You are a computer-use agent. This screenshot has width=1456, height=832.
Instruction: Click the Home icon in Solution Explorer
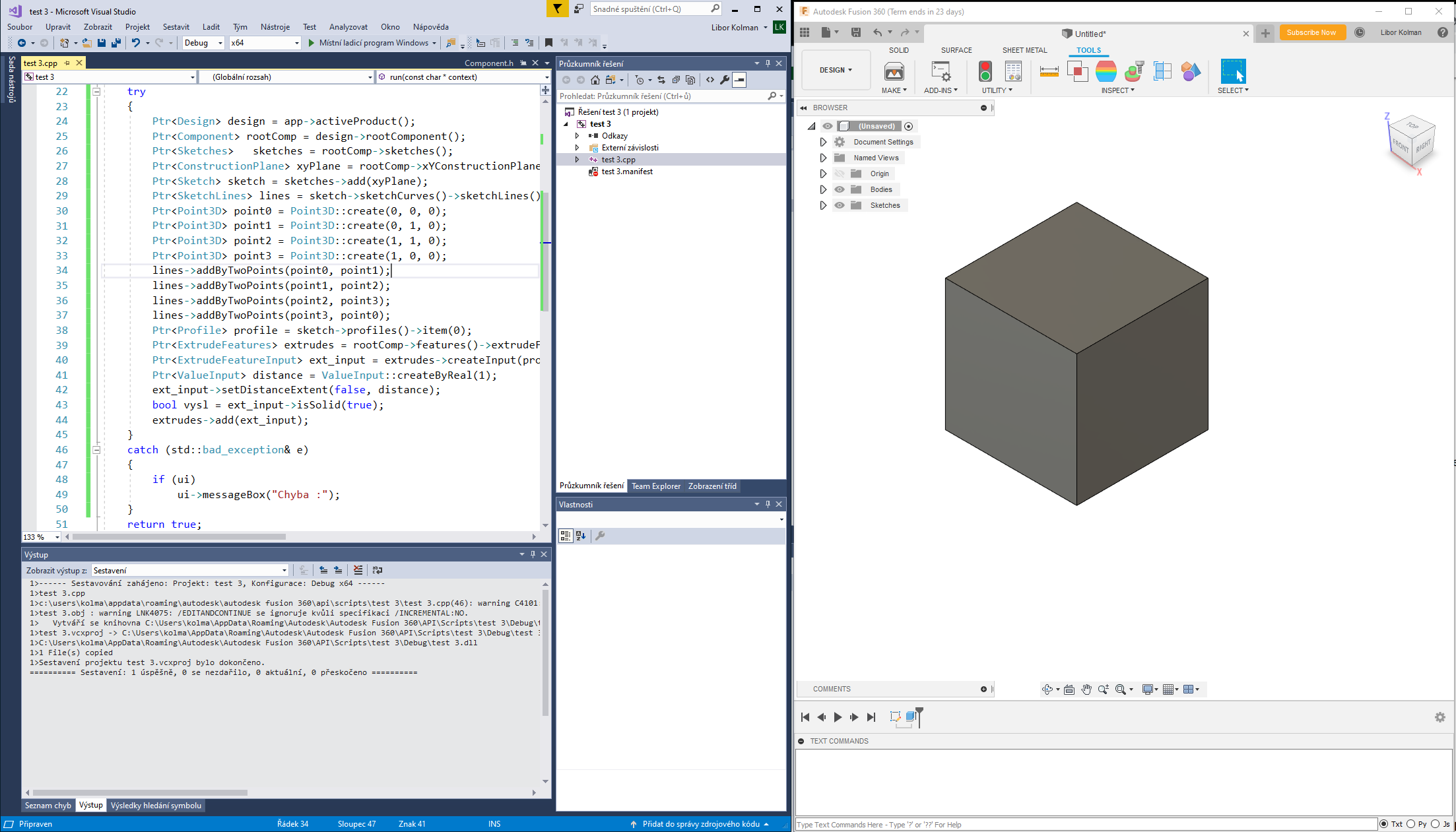[x=595, y=80]
